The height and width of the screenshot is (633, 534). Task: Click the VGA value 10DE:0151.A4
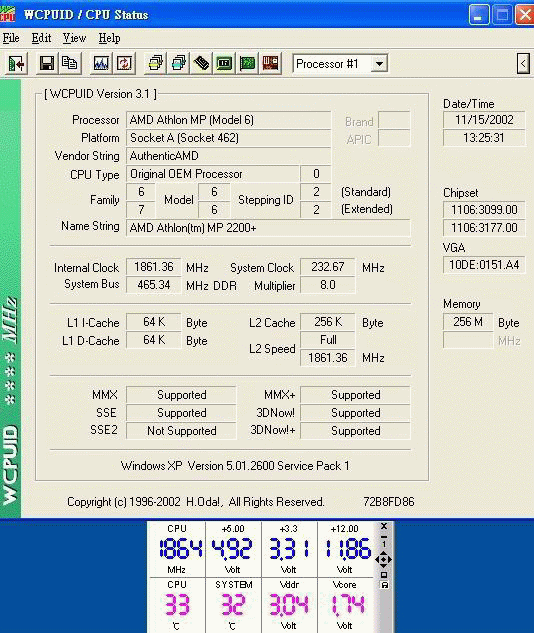coord(484,265)
